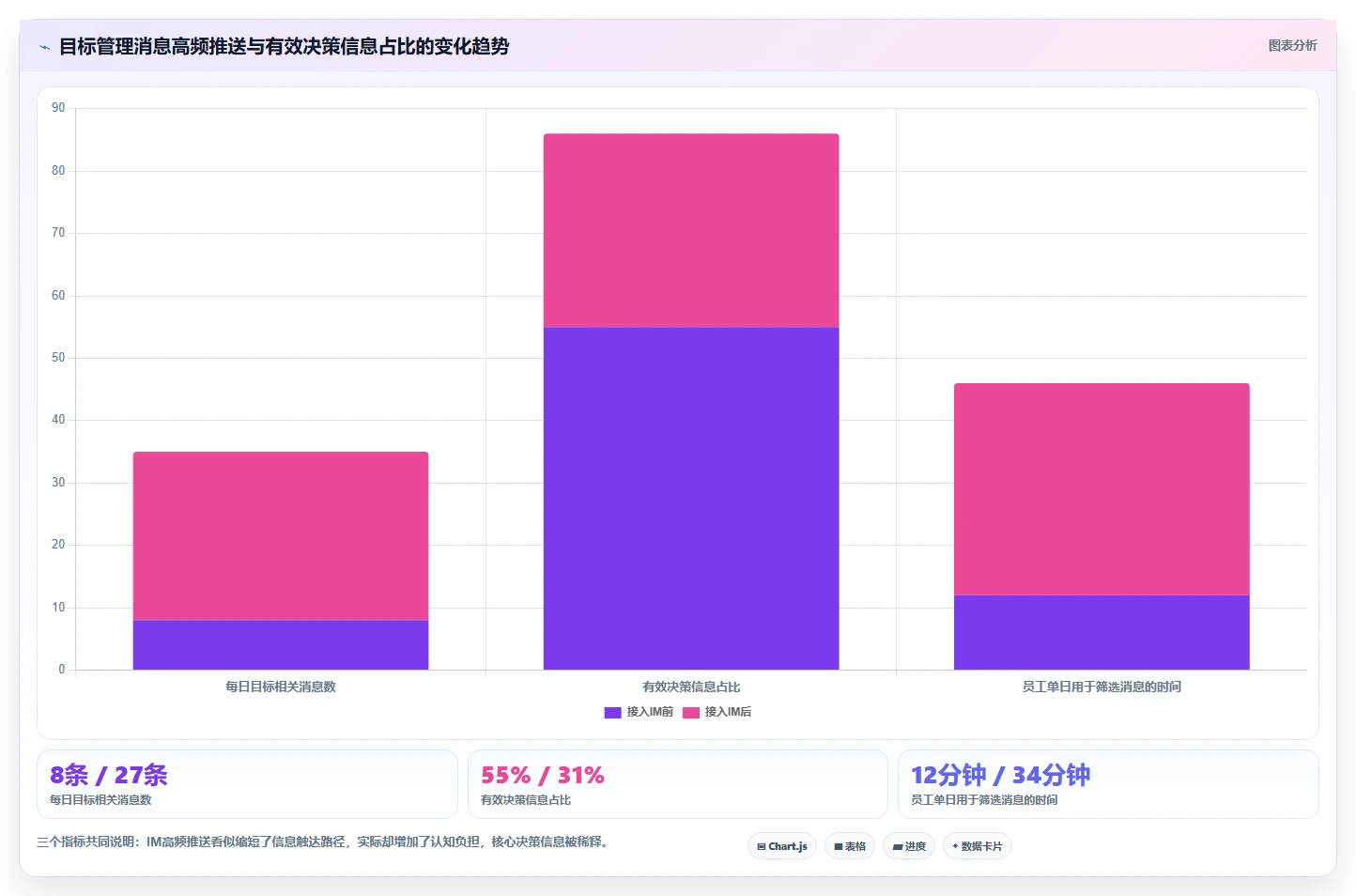Screen dimensions: 1356x896
Task: Click the 接入IM前 legend label
Action: pyautogui.click(x=650, y=712)
